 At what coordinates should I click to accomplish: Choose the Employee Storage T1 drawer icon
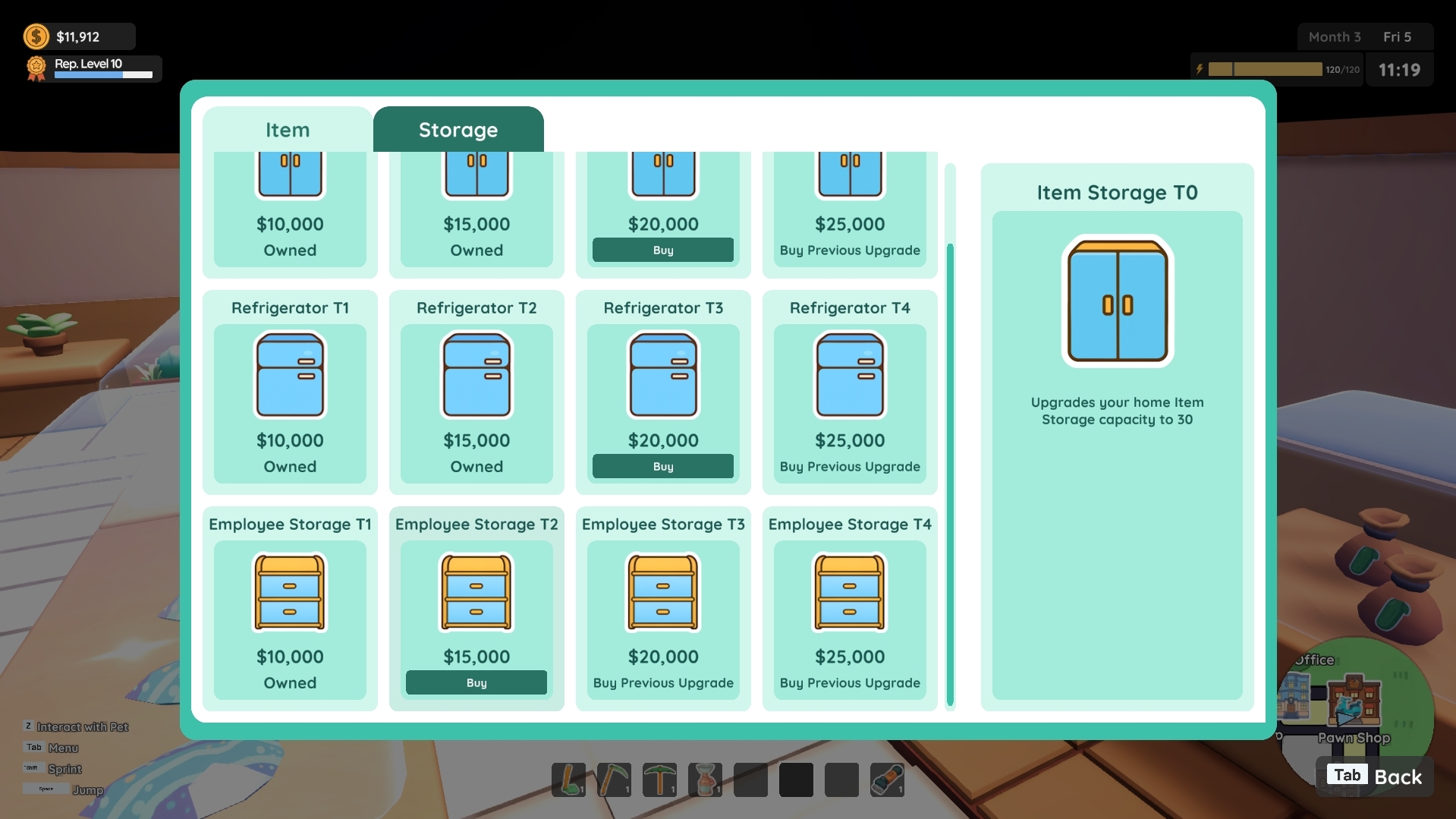(290, 592)
